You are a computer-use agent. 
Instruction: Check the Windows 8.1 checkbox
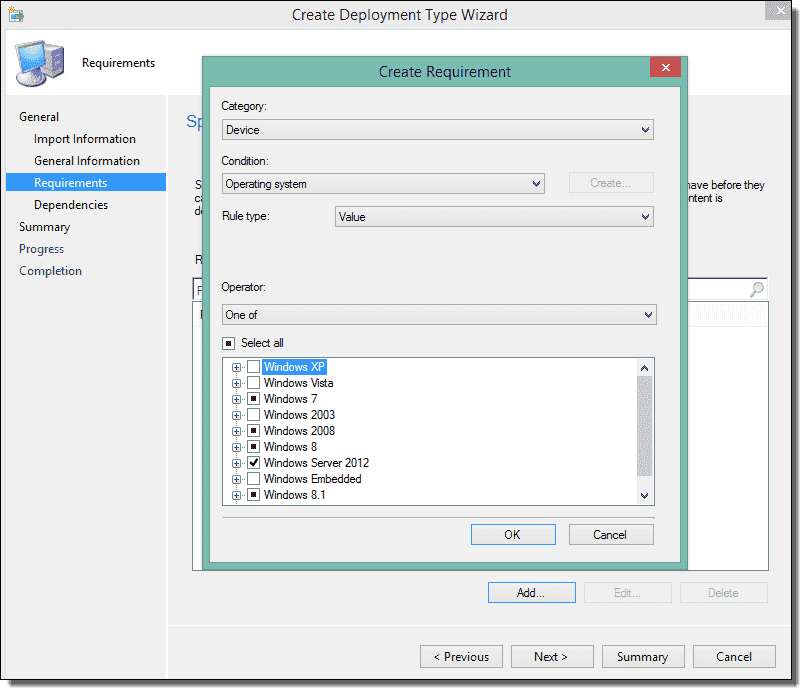point(252,494)
